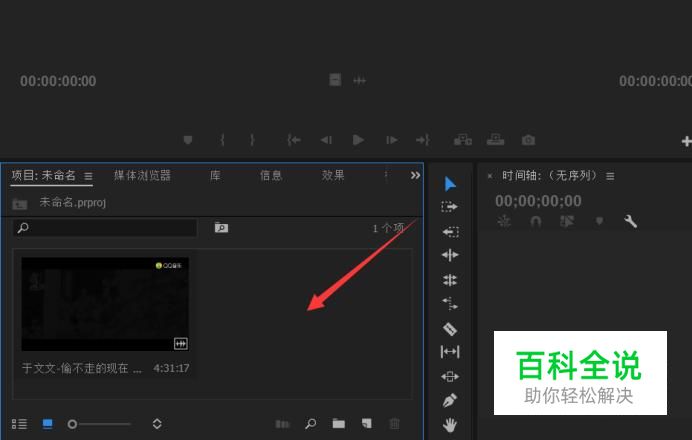Go to Out point button
Viewport: 692px width, 440px height.
423,140
